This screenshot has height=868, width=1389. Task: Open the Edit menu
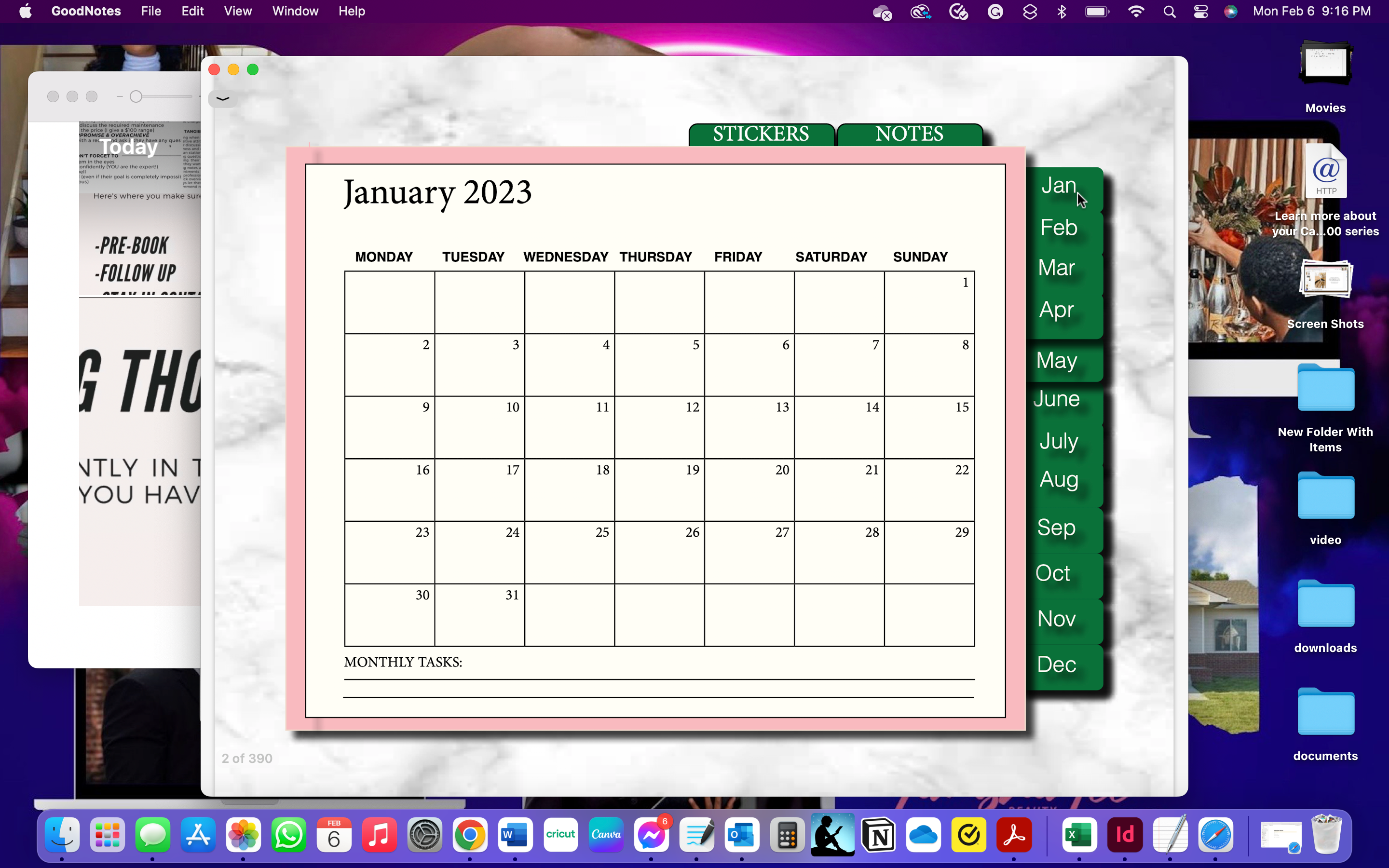(192, 11)
